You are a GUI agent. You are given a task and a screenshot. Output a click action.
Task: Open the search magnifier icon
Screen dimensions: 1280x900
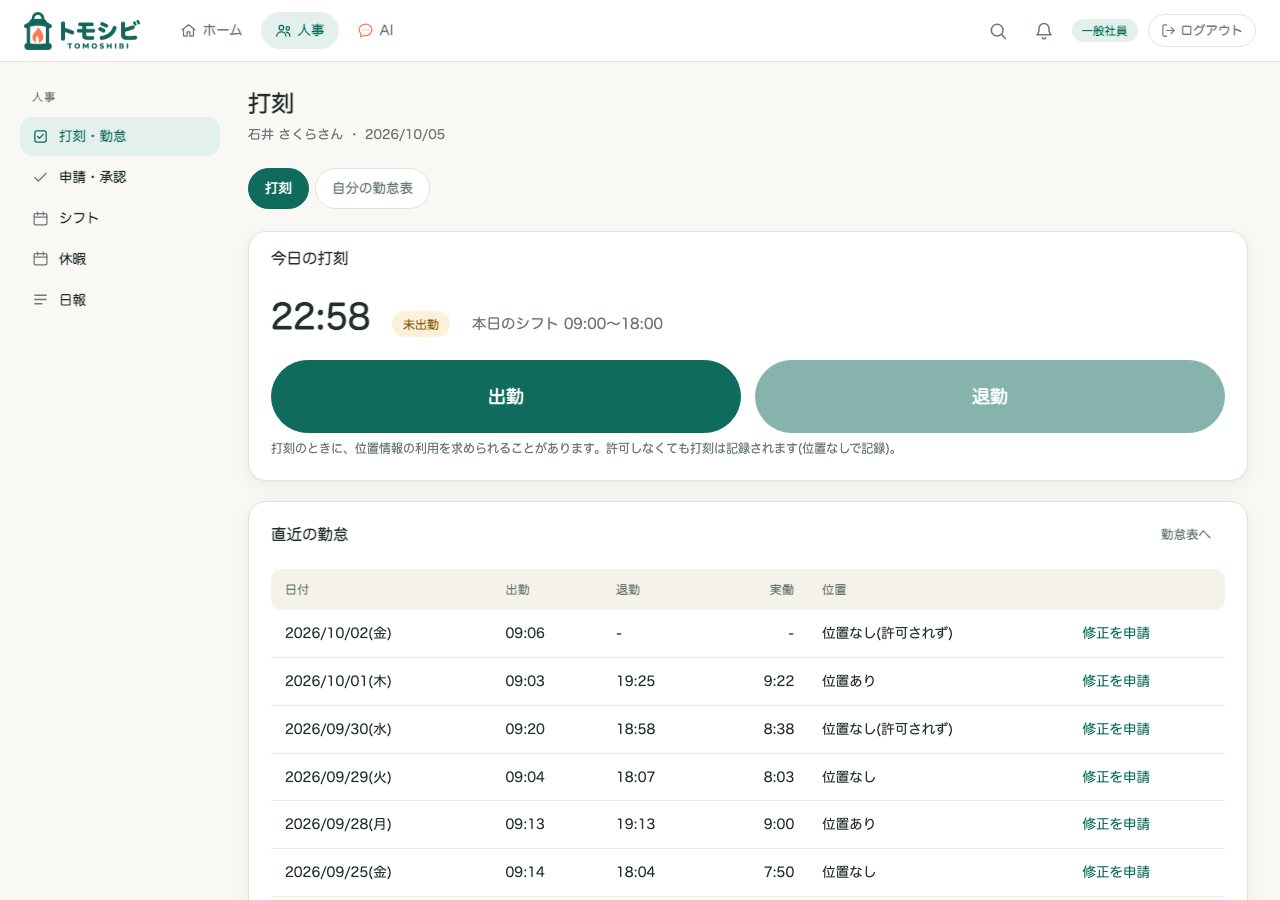pyautogui.click(x=998, y=31)
